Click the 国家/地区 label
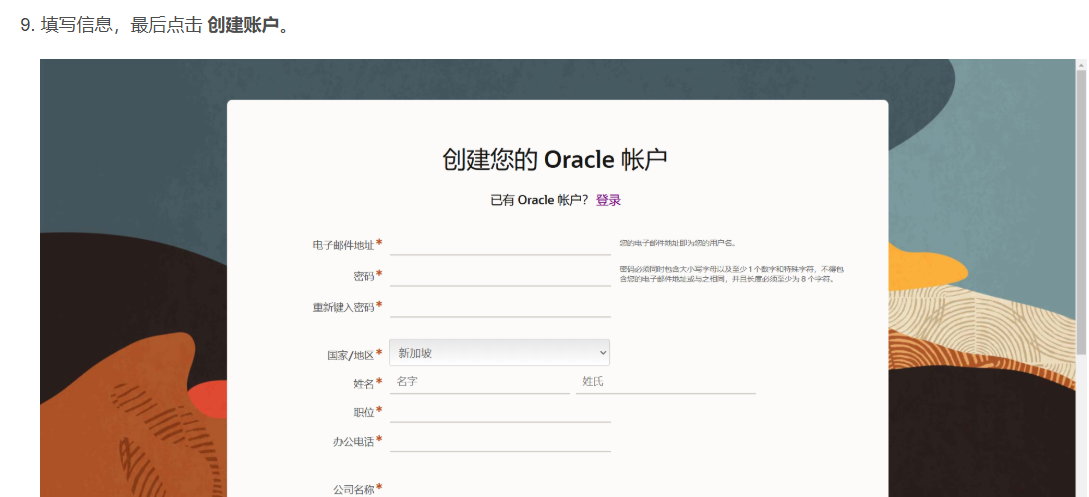The image size is (1089, 497). (x=351, y=355)
